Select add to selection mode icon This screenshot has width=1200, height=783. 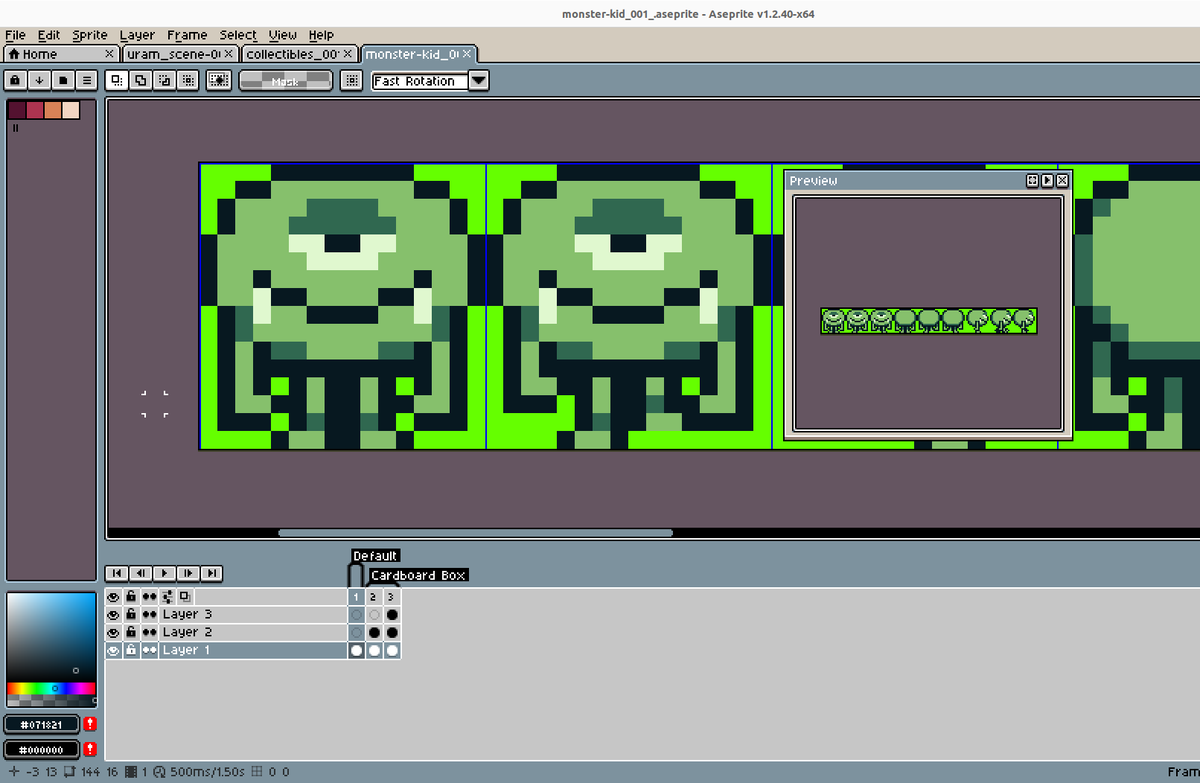pos(140,80)
